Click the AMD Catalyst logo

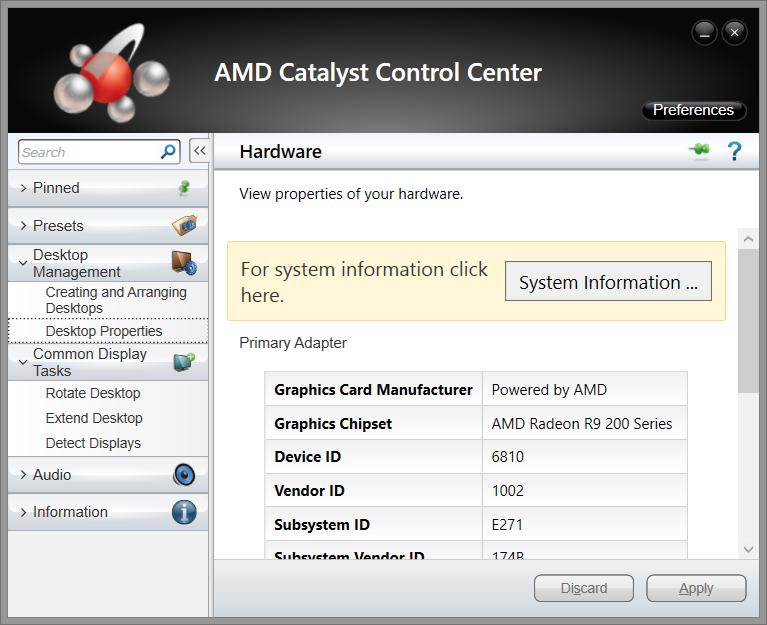112,73
